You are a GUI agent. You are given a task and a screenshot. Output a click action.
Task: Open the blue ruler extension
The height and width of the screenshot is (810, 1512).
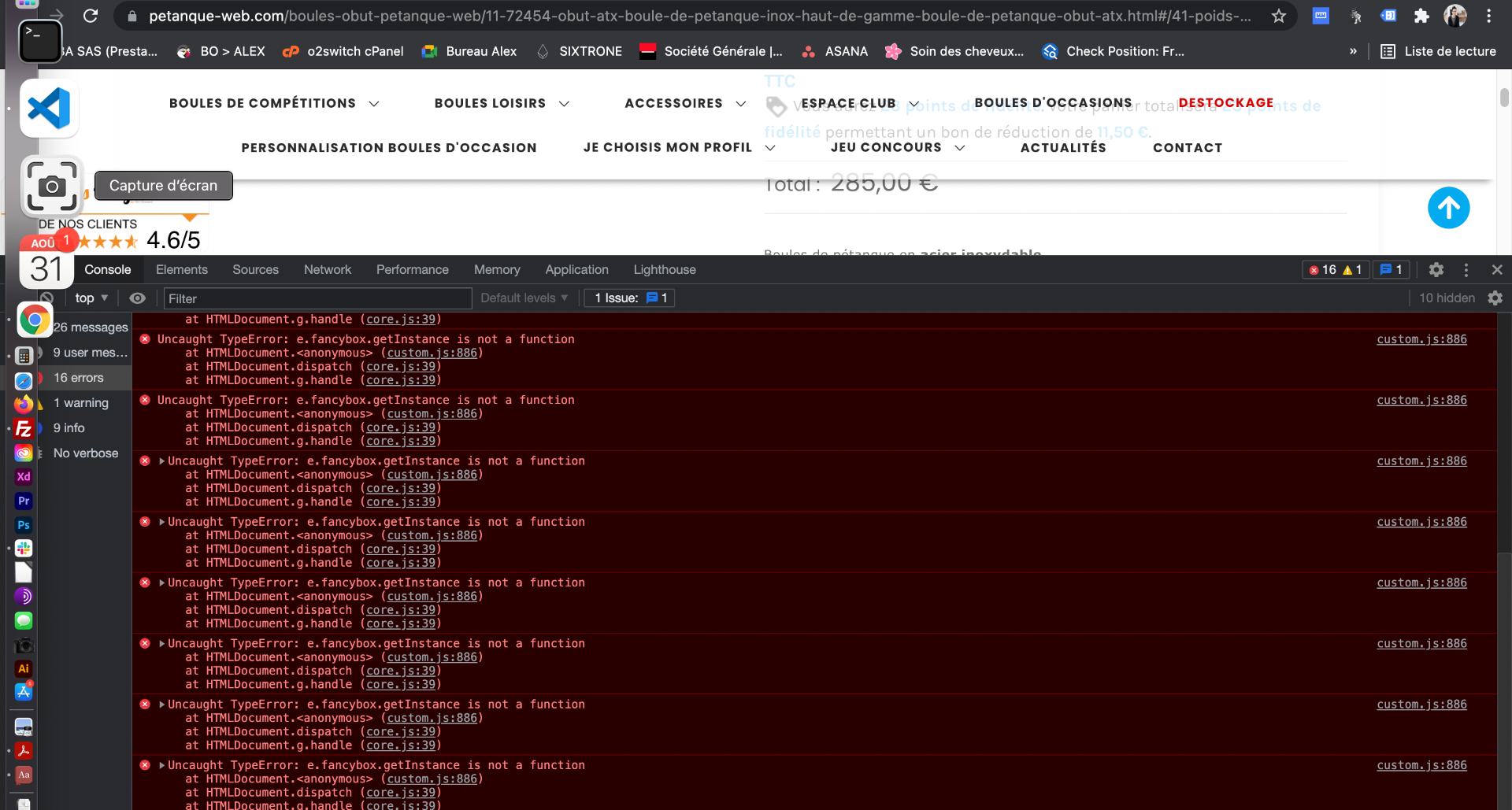pyautogui.click(x=1321, y=16)
